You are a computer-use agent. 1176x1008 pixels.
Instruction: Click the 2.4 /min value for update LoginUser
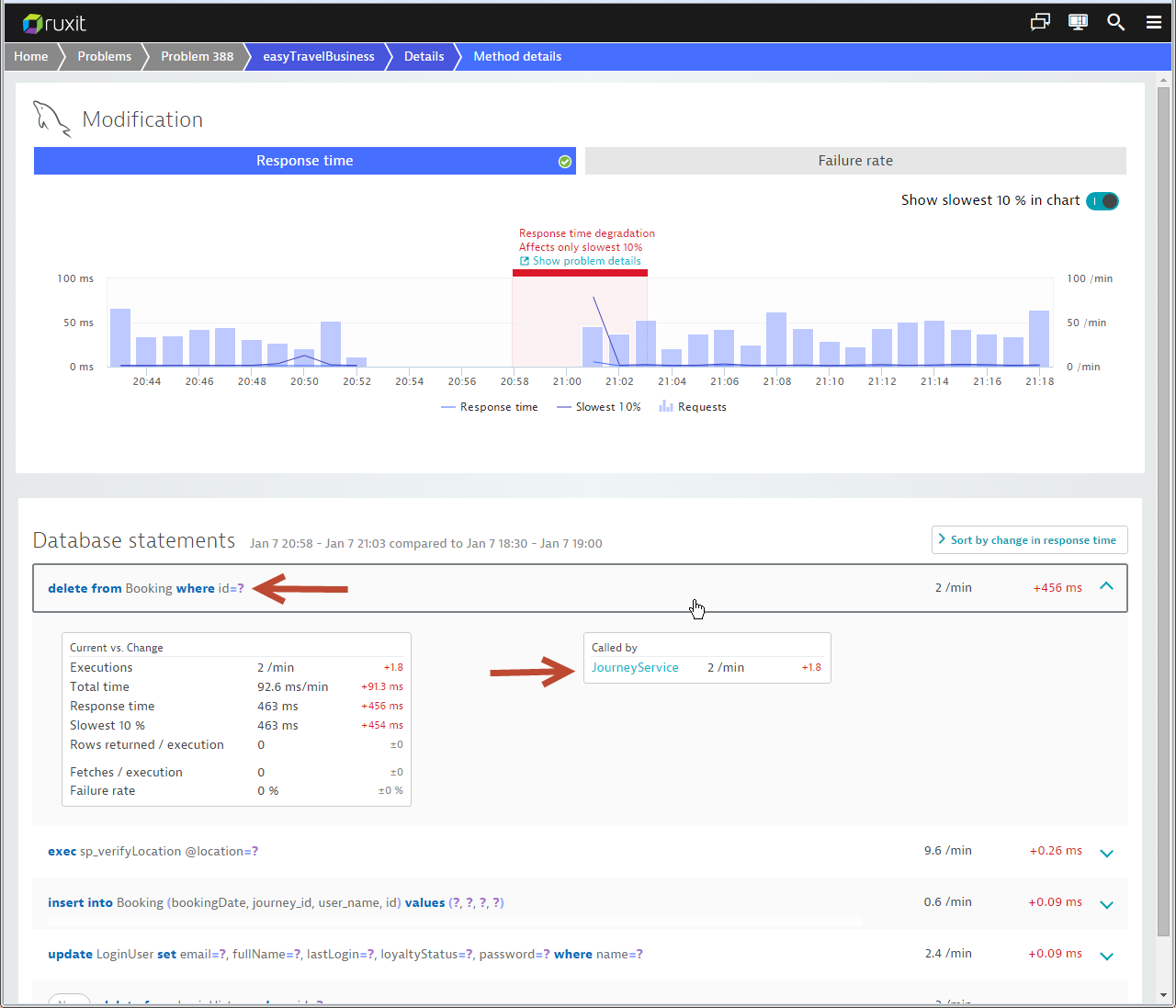948,954
